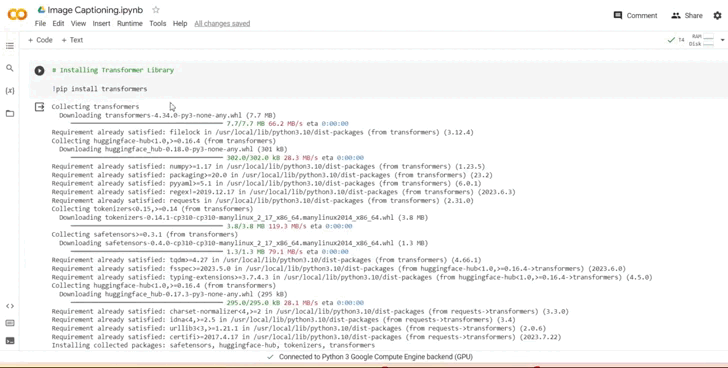Add a new Code cell
Viewport: 728px width, 368px height.
pos(40,40)
